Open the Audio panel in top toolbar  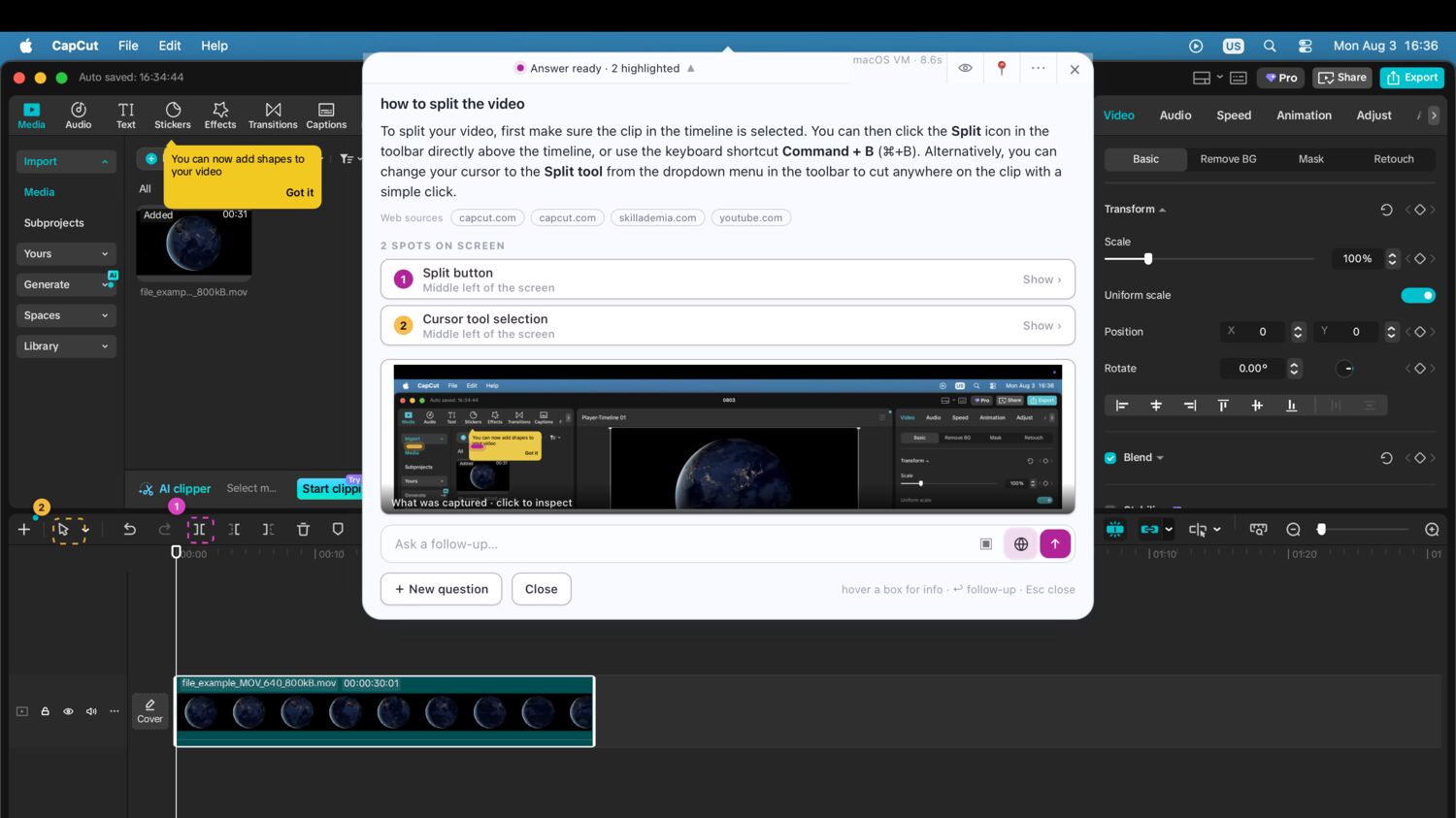pyautogui.click(x=79, y=115)
